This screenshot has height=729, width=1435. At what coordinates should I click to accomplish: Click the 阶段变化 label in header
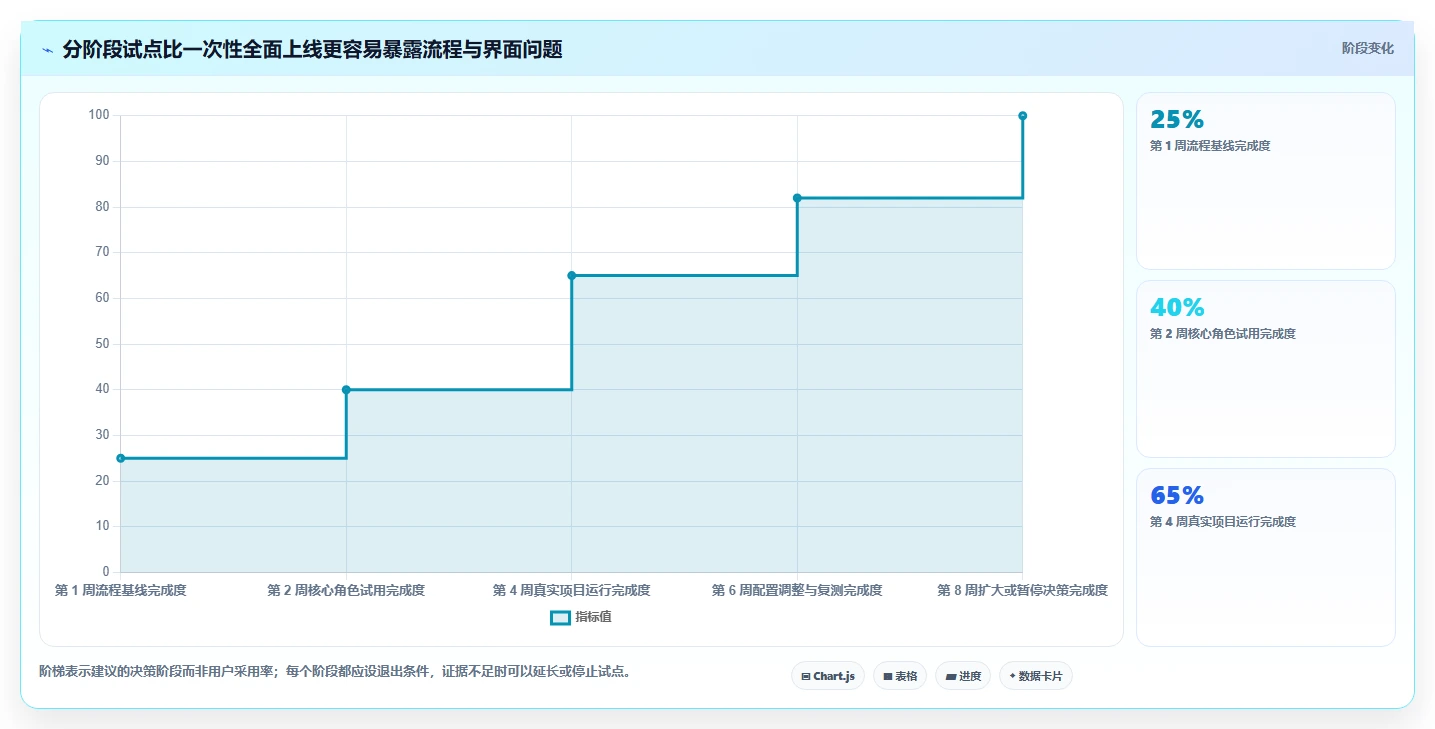[x=1367, y=49]
